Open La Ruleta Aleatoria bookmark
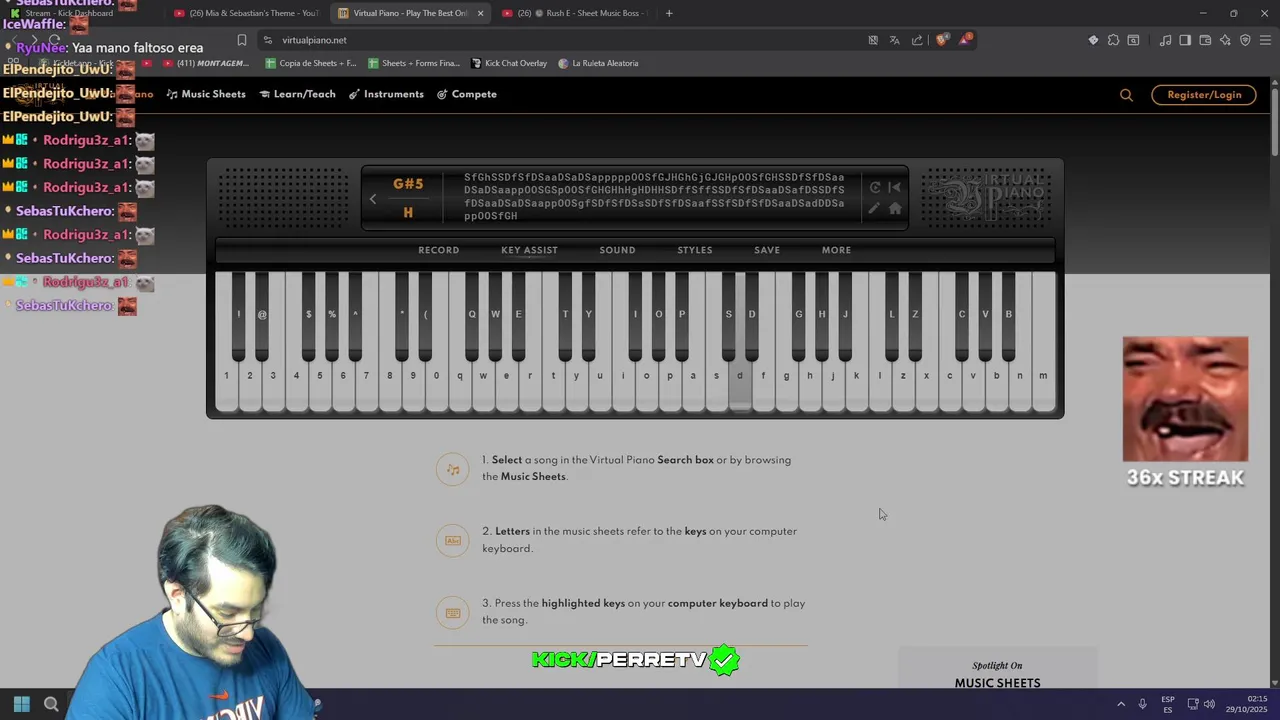This screenshot has height=720, width=1280. point(598,63)
